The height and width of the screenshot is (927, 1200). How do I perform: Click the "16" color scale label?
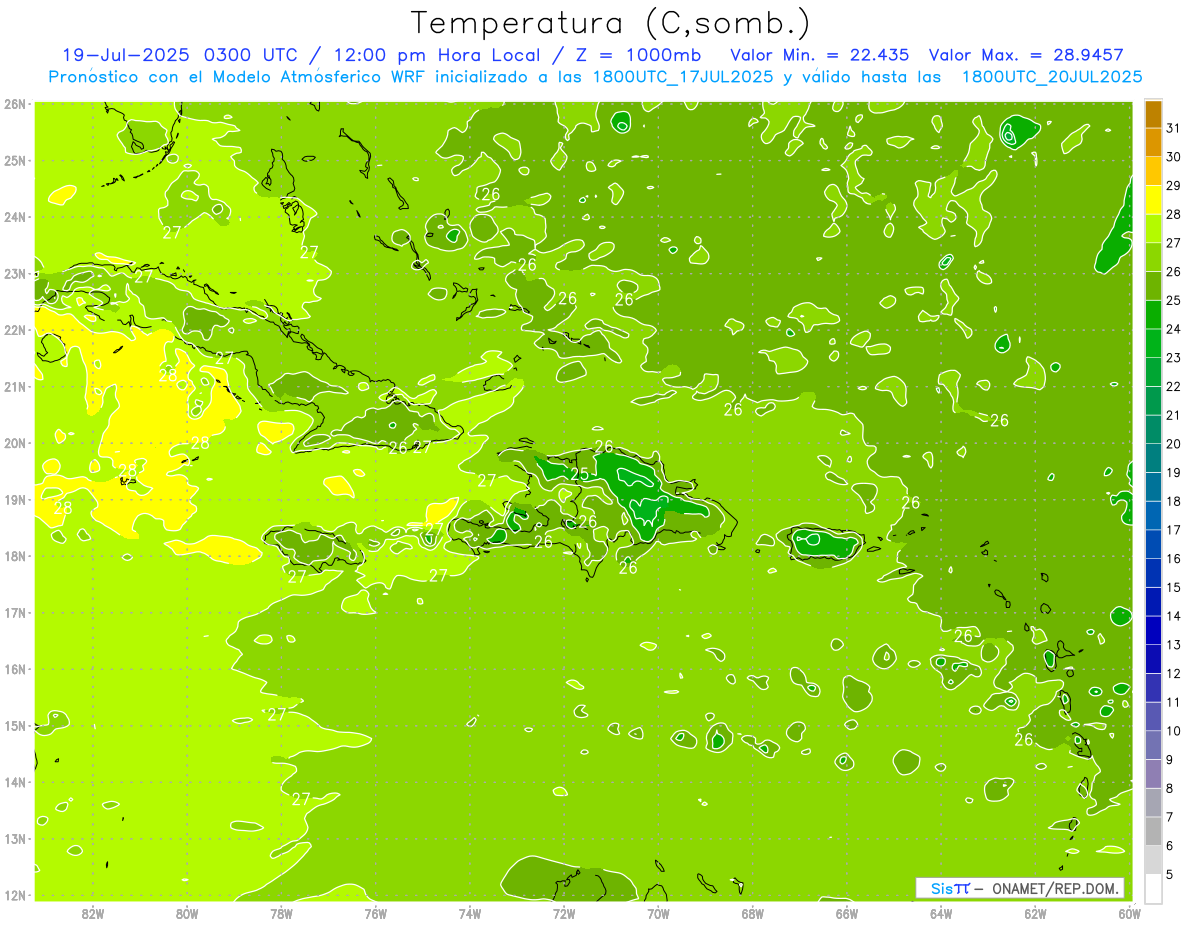(1173, 559)
